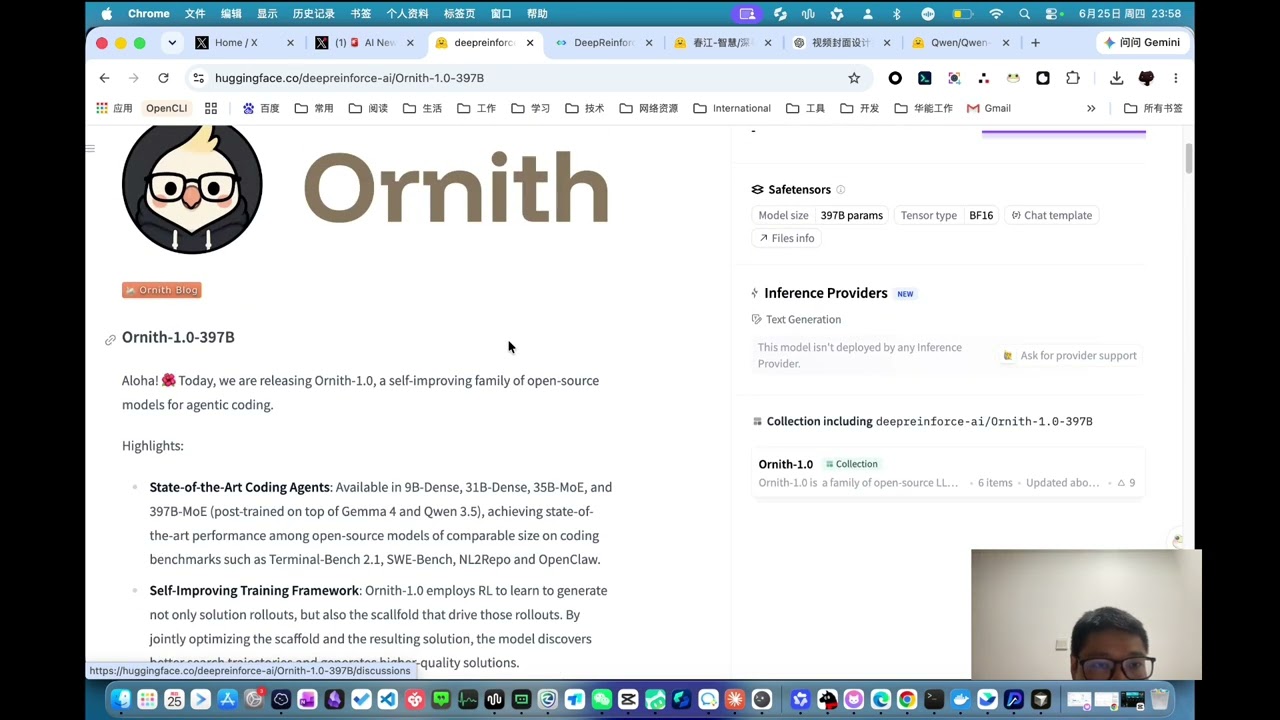Open new tab with plus button
The height and width of the screenshot is (720, 1280).
1035,43
